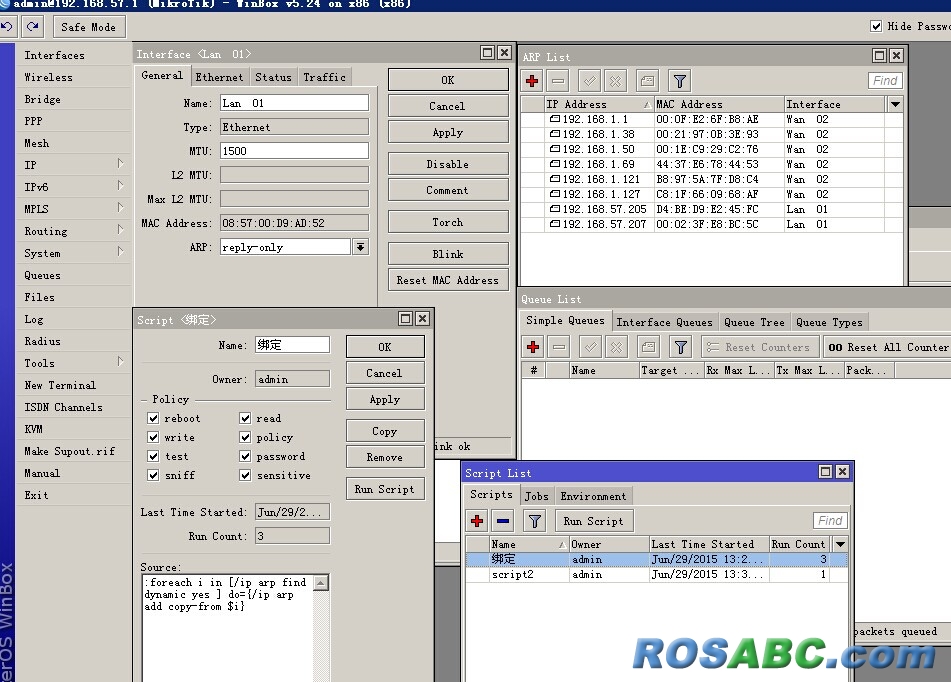
Task: Click Copy in the Script 绑定 window
Action: tap(385, 431)
